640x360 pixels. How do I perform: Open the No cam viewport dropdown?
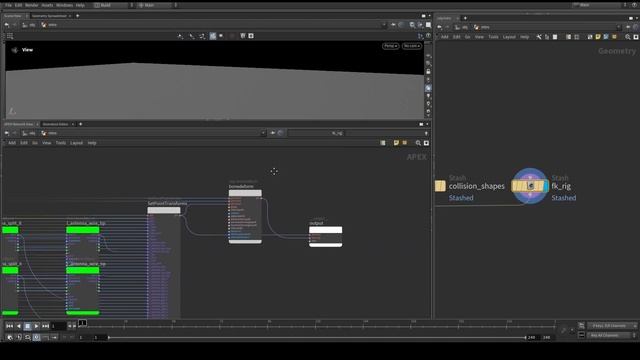coord(411,46)
